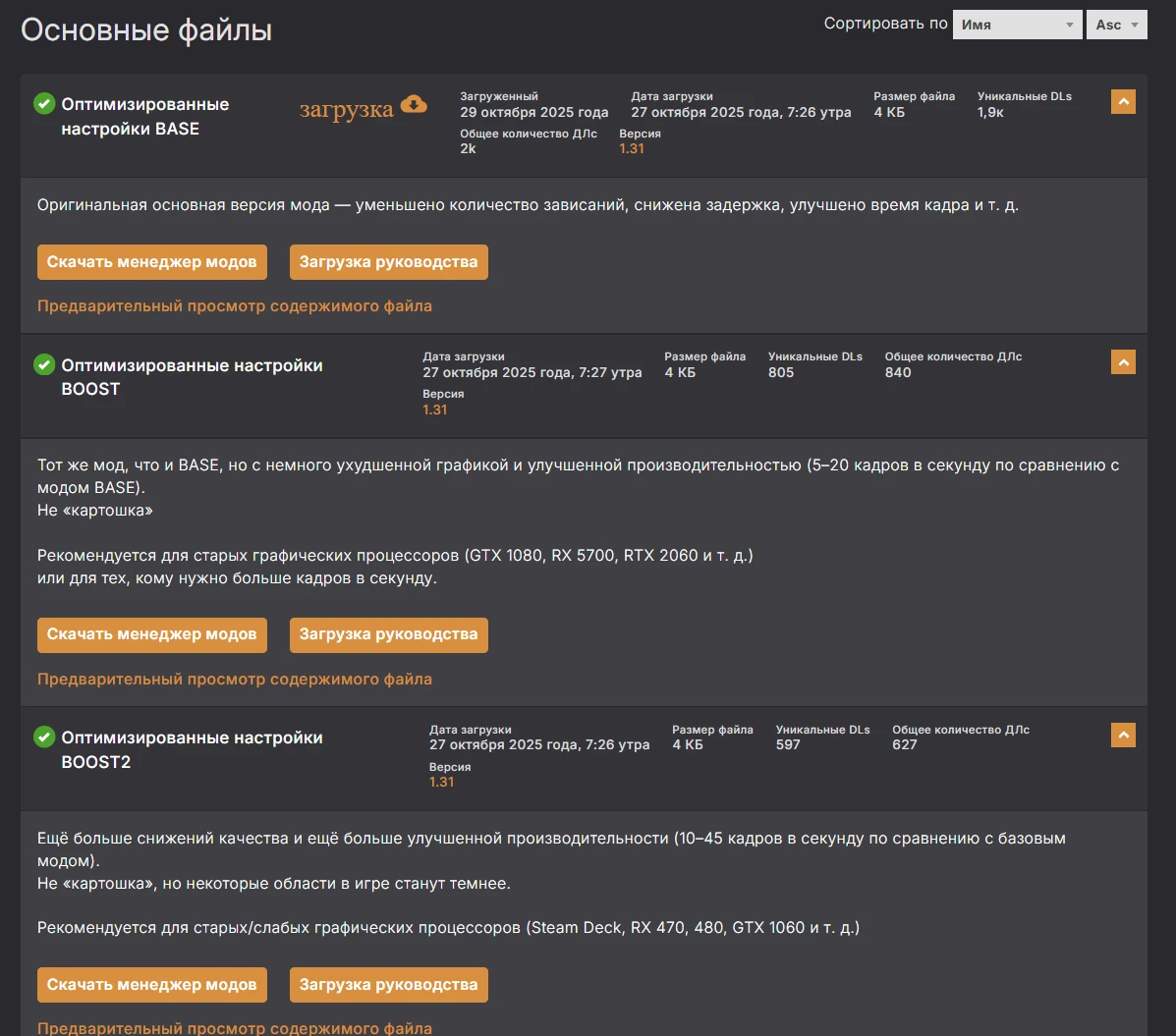Click Скачать менеджер модов for BOOST2
1176x1036 pixels.
[152, 985]
